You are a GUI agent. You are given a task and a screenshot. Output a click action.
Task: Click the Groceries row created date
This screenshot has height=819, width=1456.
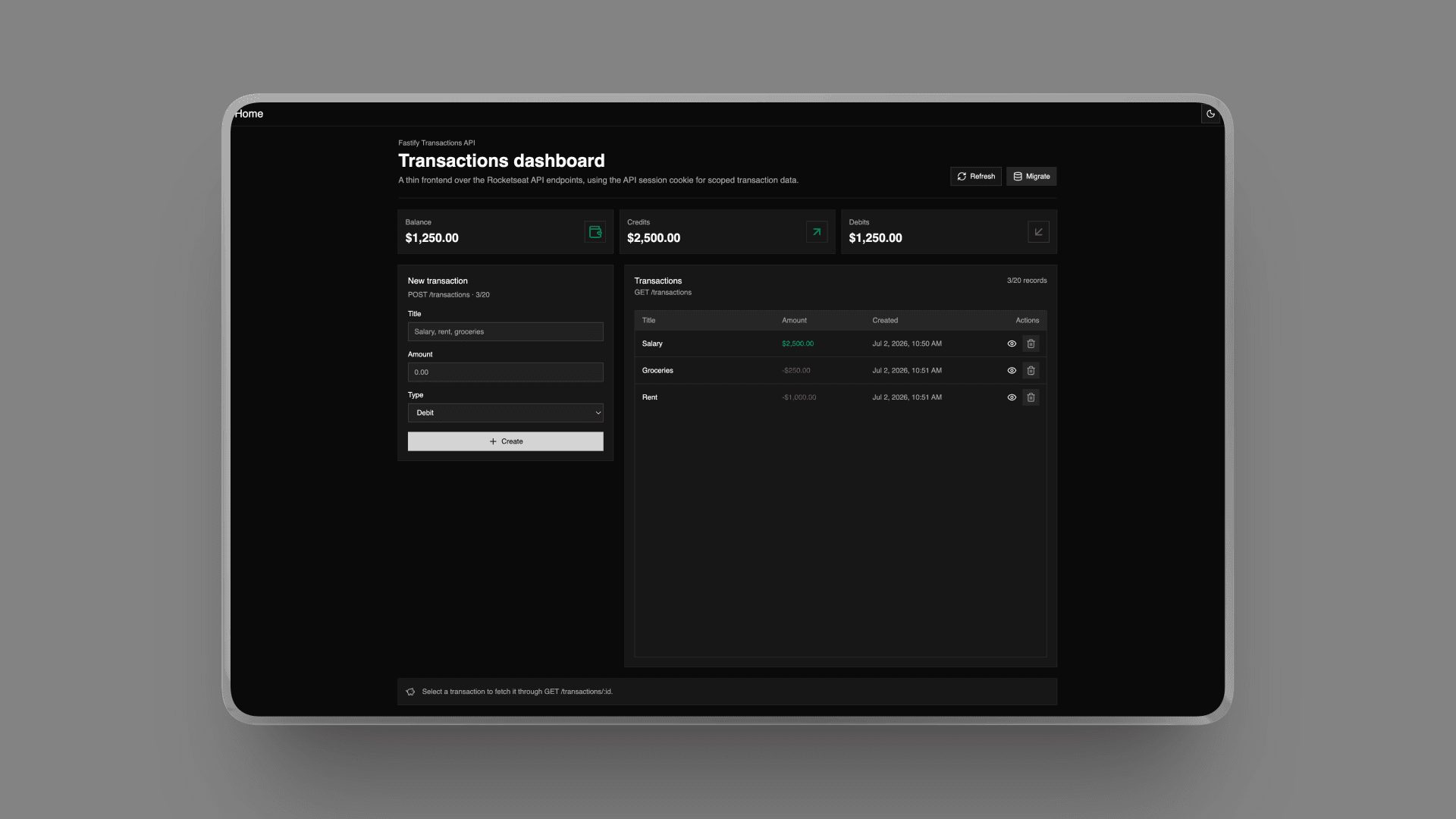pyautogui.click(x=907, y=371)
